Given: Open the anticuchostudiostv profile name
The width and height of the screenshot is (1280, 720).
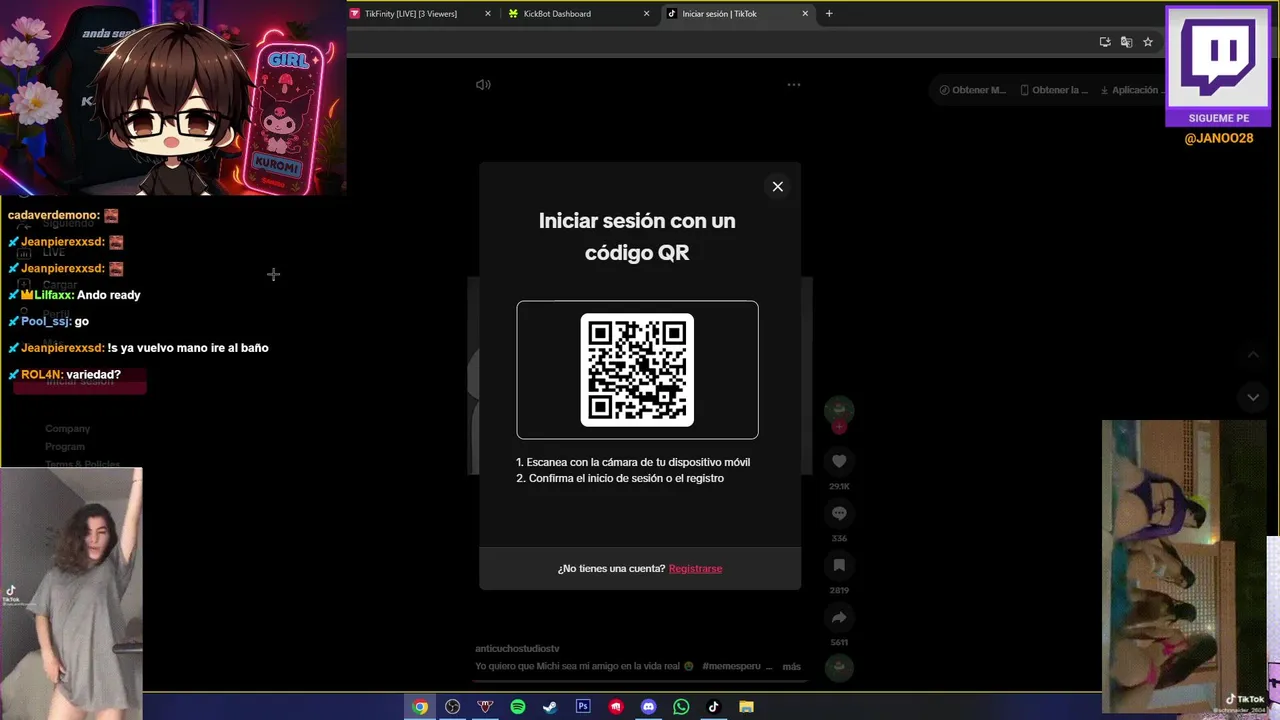Looking at the screenshot, I should pos(517,649).
